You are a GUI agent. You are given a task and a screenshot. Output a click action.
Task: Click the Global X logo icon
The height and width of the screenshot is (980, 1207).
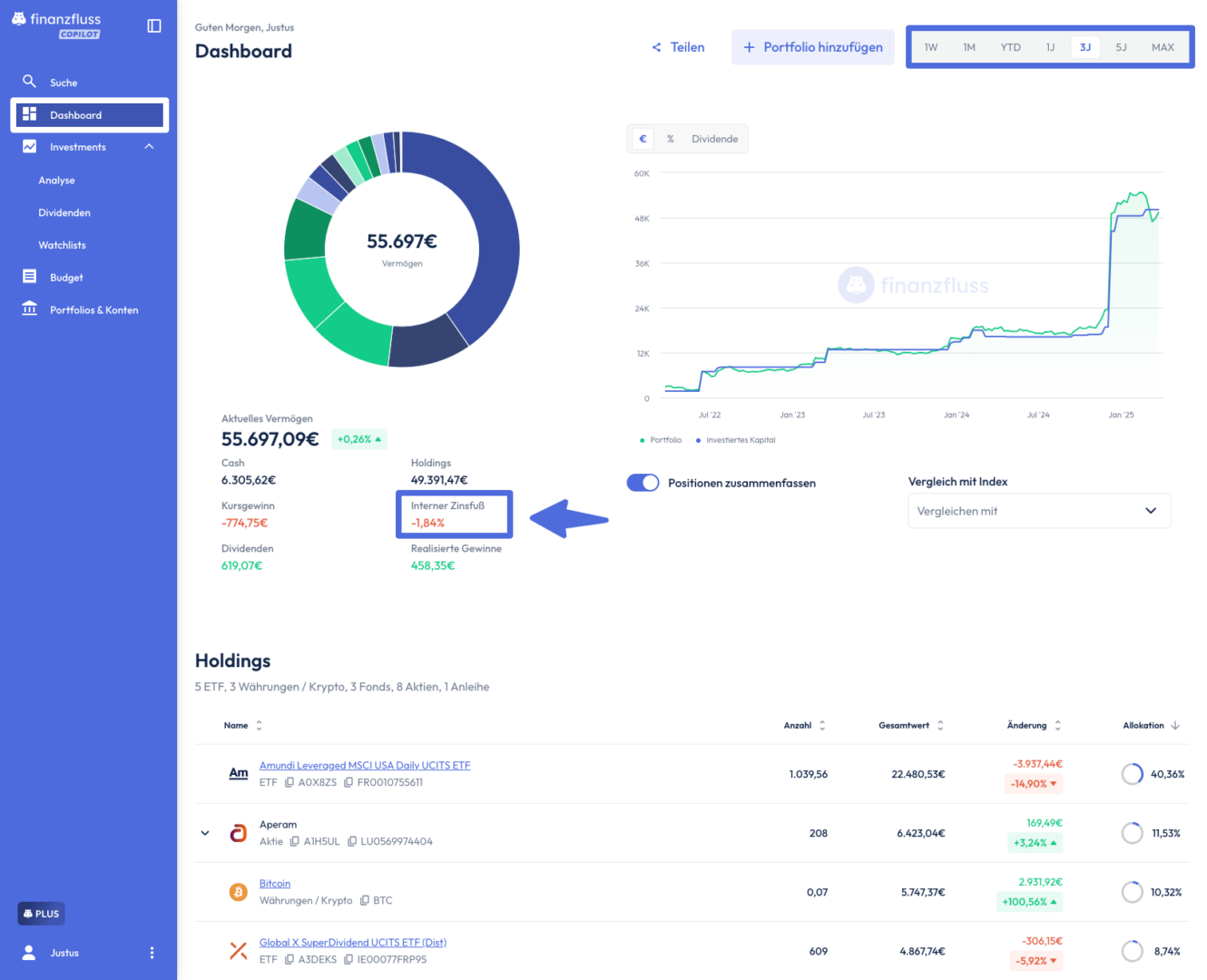tap(239, 951)
